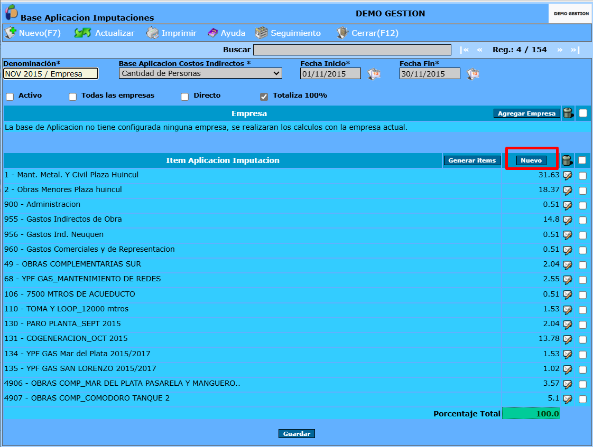The height and width of the screenshot is (447, 593).
Task: Click the Generar Items button
Action: [472, 160]
